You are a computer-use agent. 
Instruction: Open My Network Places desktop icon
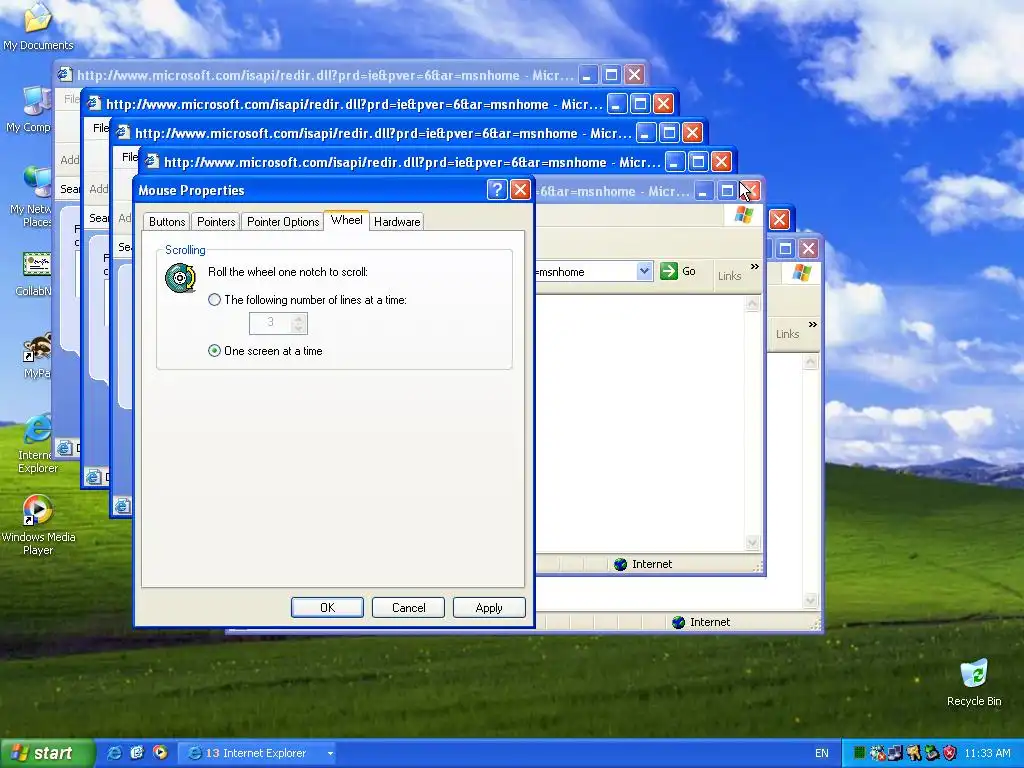[31, 196]
